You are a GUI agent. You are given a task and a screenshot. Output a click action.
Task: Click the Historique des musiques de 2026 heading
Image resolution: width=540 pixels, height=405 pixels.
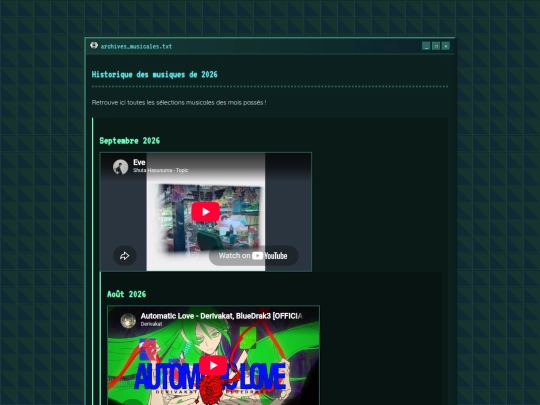(155, 74)
